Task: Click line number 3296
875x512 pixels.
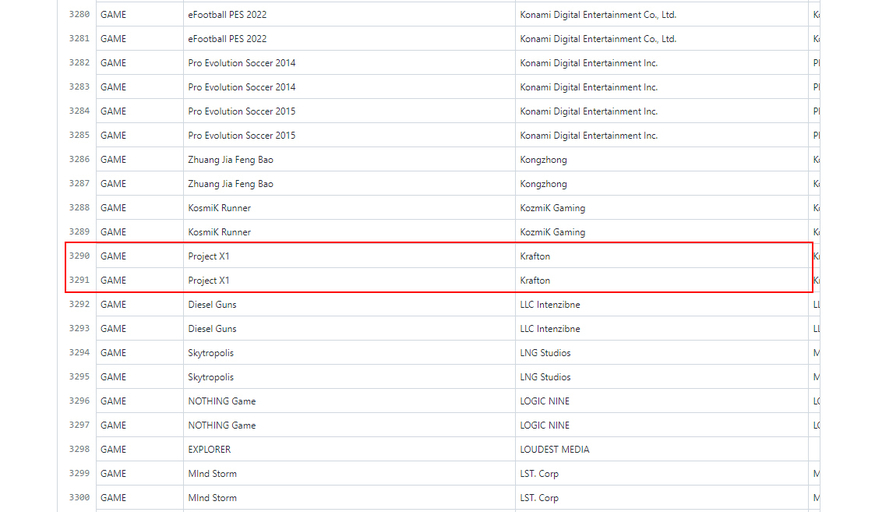Action: tap(79, 400)
